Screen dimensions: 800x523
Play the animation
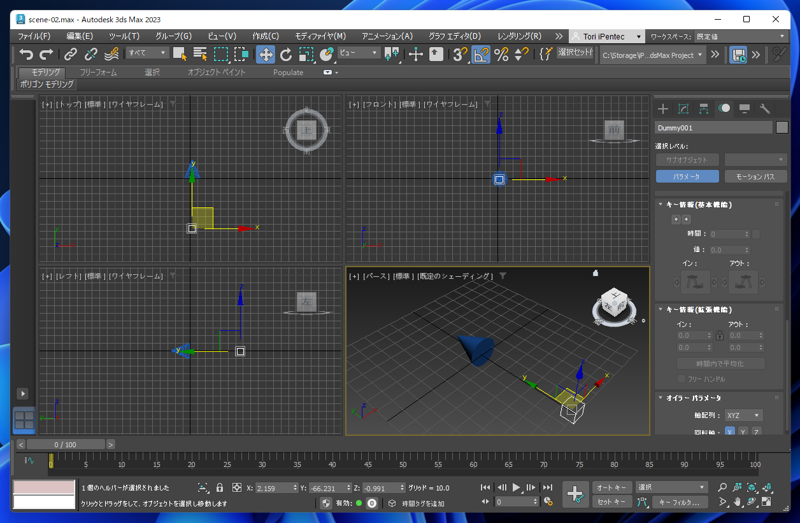pyautogui.click(x=516, y=487)
